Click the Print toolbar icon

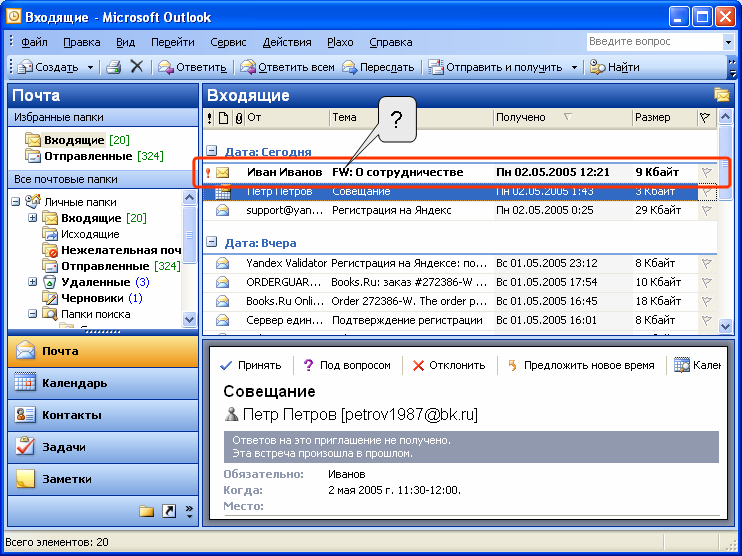pyautogui.click(x=114, y=67)
